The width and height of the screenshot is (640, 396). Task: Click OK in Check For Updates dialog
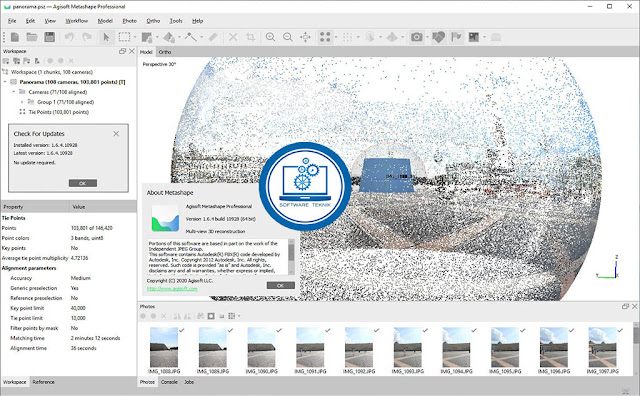pos(83,183)
